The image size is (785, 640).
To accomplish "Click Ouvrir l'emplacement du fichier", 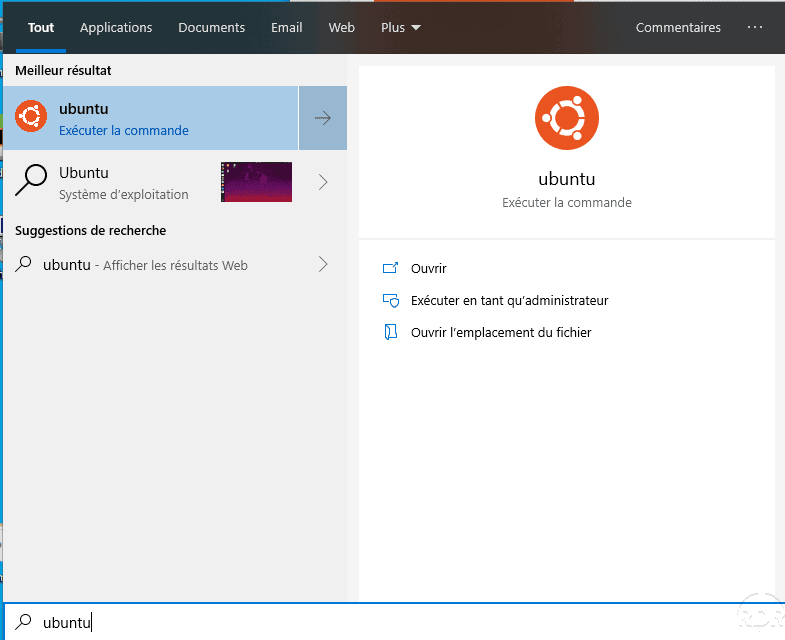I will coord(501,333).
